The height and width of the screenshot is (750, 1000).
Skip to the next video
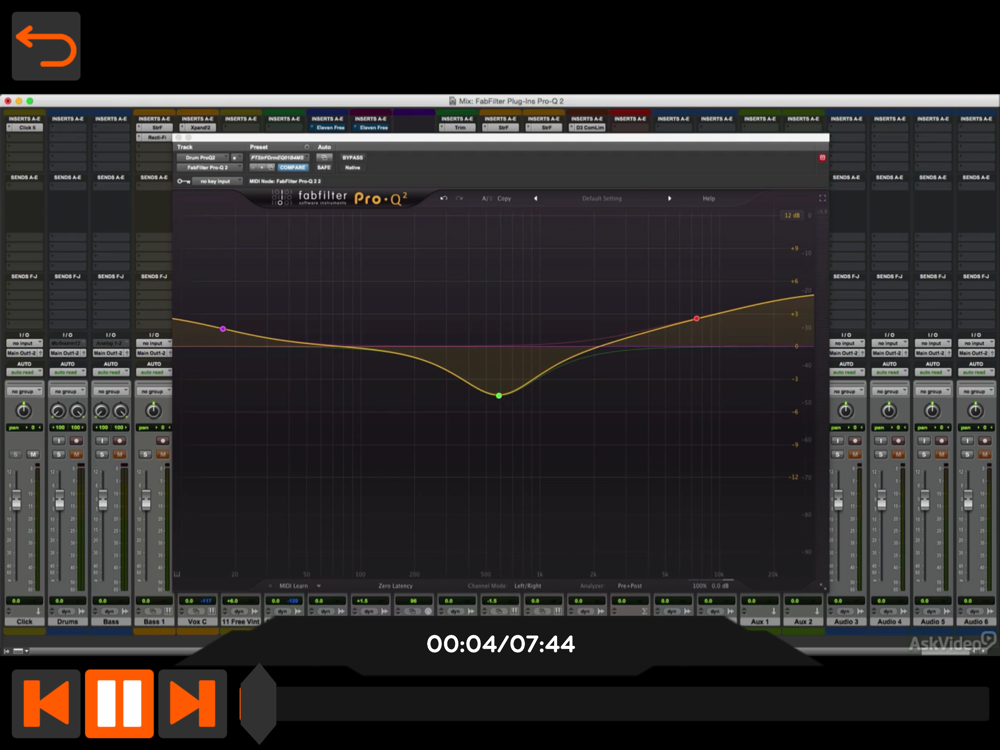click(193, 703)
